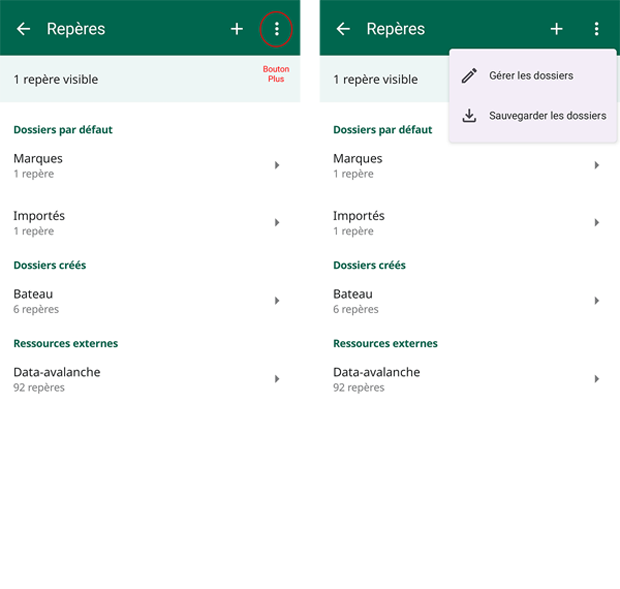Click the download icon beside Sauvegarder les dossiers
The width and height of the screenshot is (620, 589).
click(469, 115)
